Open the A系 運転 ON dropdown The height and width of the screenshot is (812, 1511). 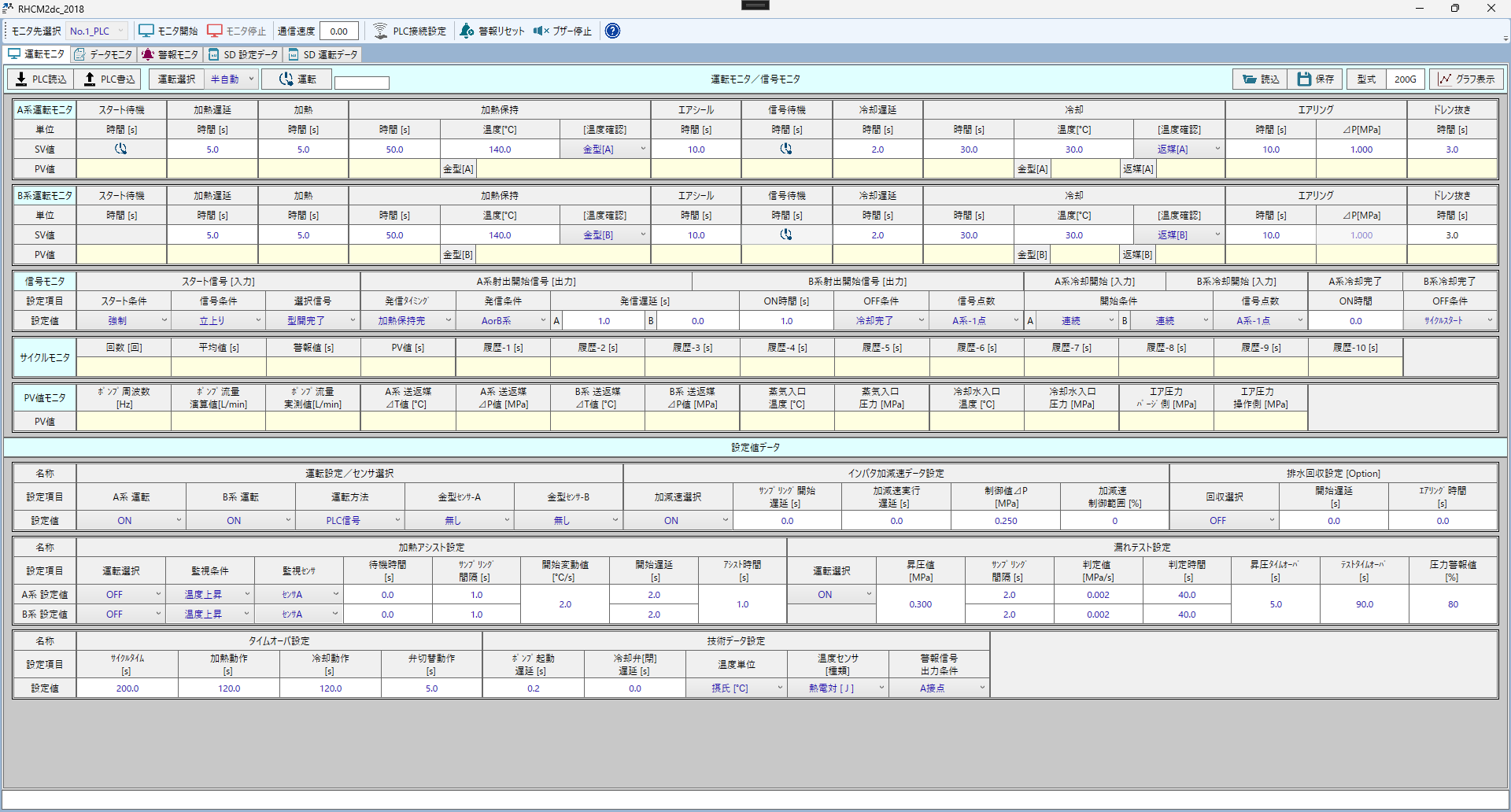click(x=131, y=521)
